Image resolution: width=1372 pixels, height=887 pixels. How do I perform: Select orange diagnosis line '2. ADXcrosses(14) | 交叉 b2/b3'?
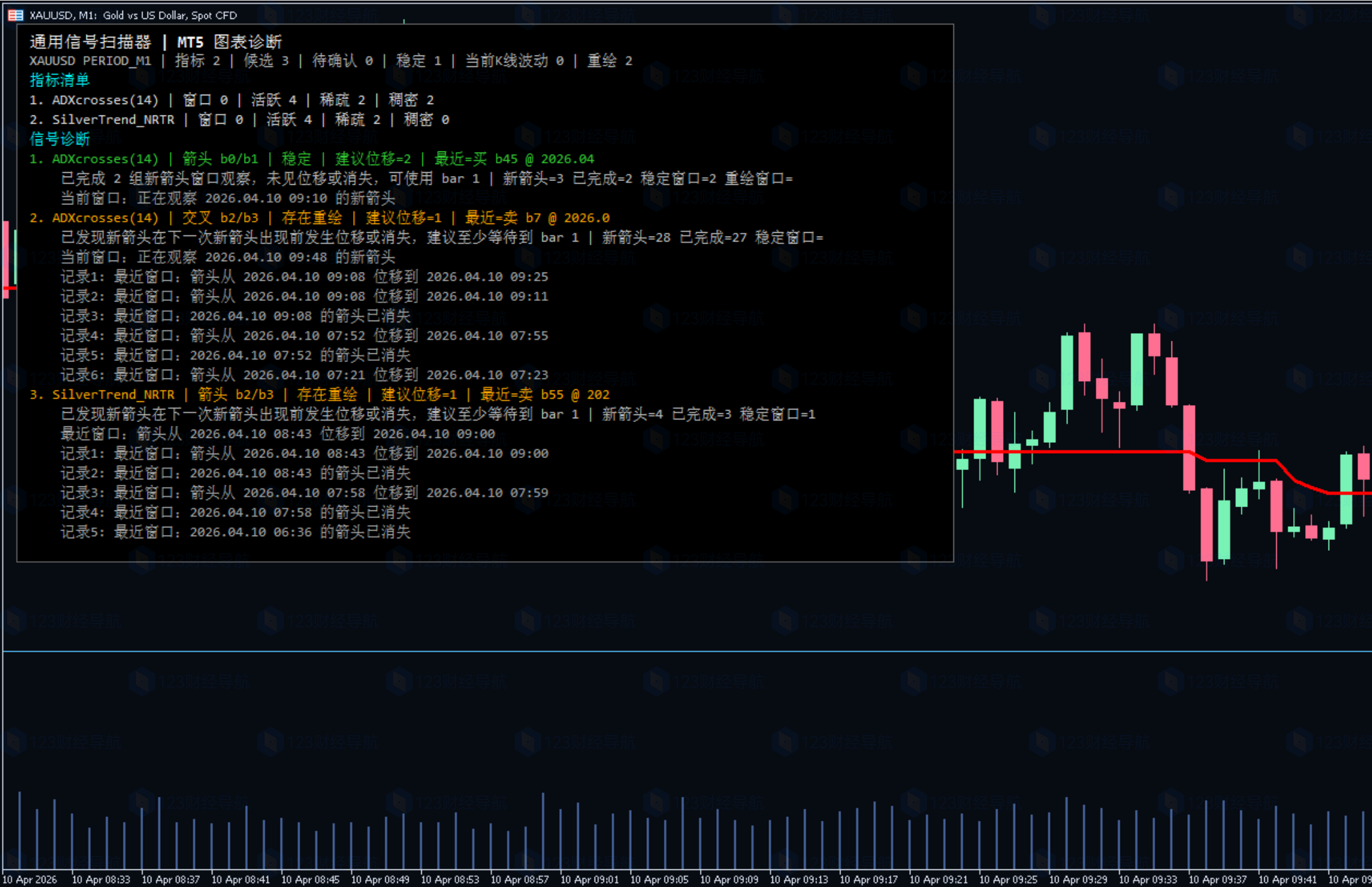pyautogui.click(x=320, y=218)
